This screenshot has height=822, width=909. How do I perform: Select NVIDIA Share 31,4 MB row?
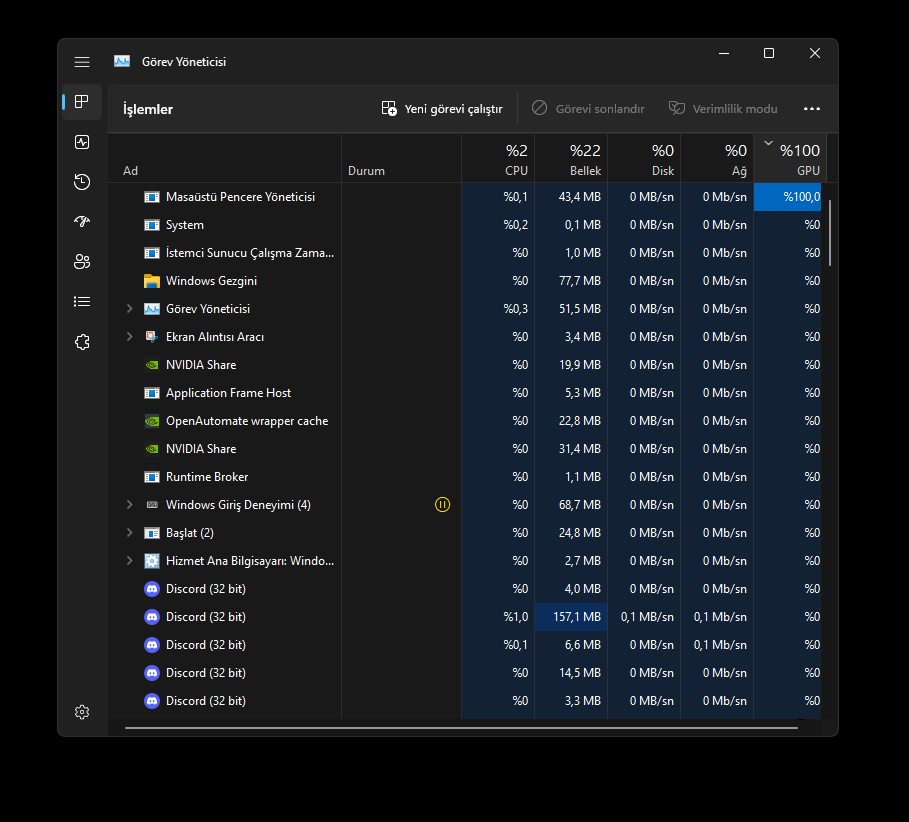[464, 449]
